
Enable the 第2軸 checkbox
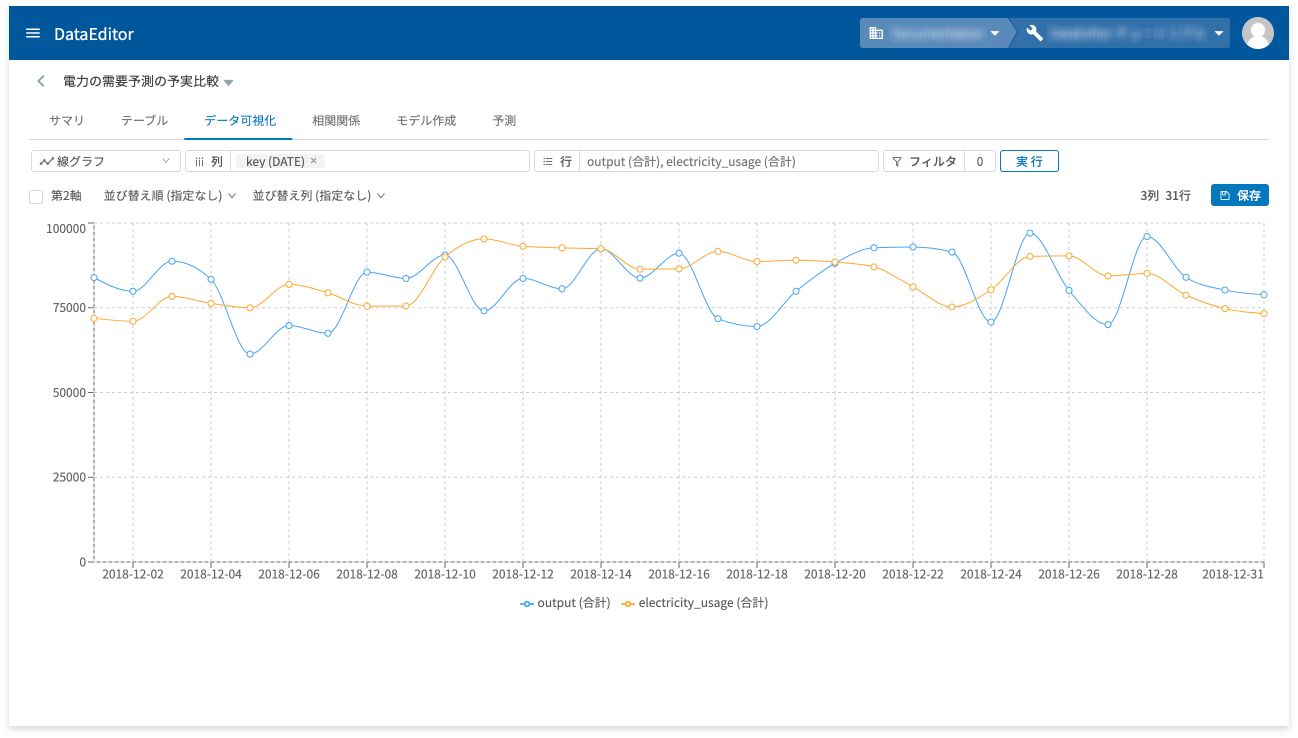coord(36,196)
